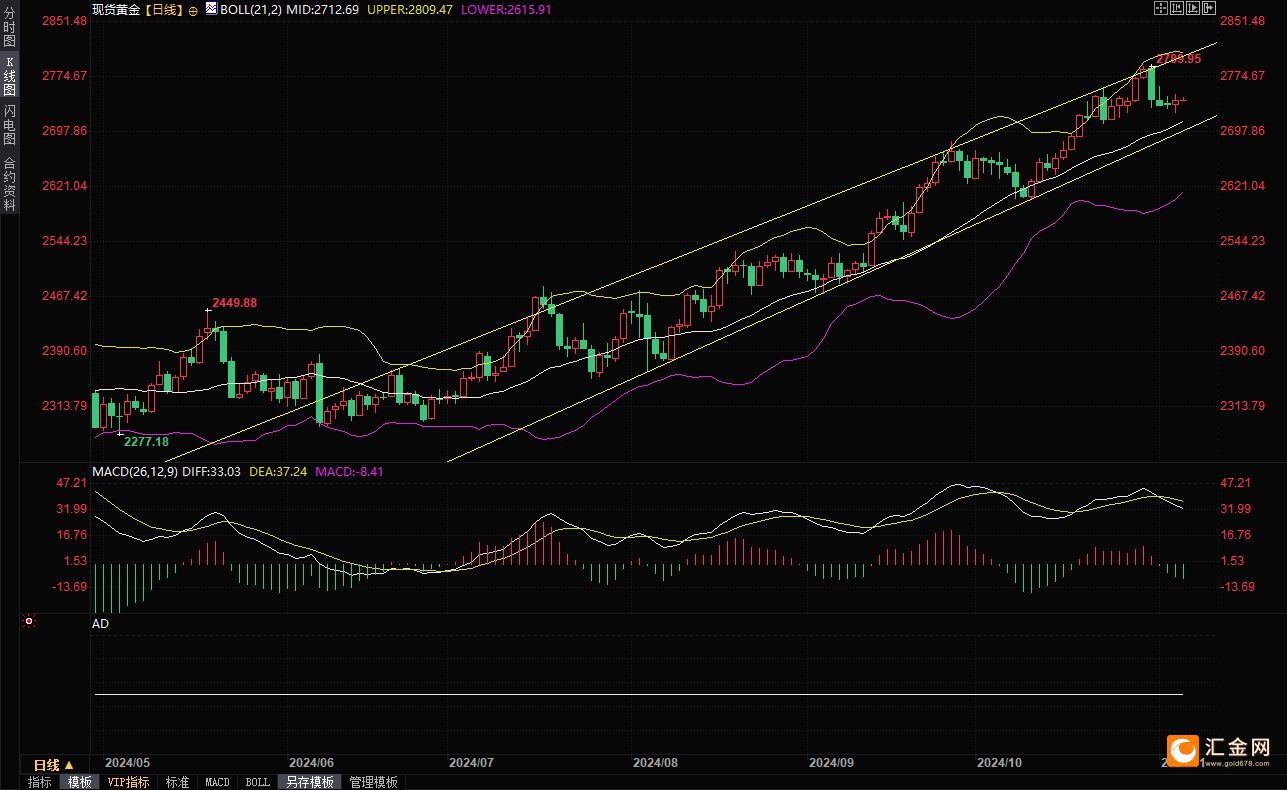Click the BOLL indicator chart icon
Image resolution: width=1287 pixels, height=790 pixels.
(x=211, y=9)
